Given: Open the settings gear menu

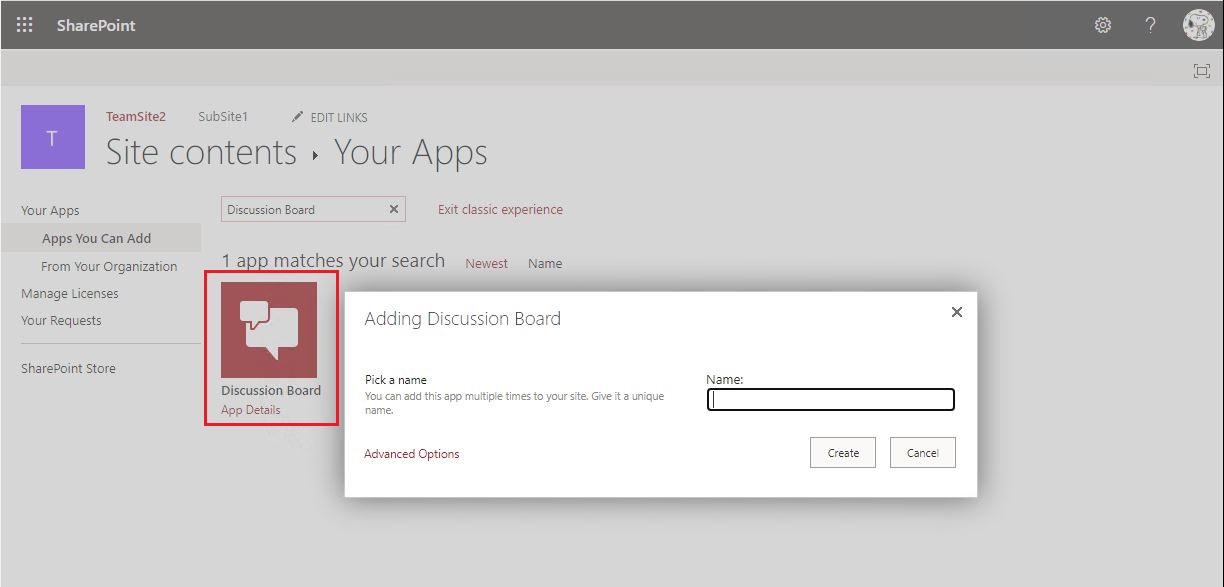Looking at the screenshot, I should (1103, 25).
